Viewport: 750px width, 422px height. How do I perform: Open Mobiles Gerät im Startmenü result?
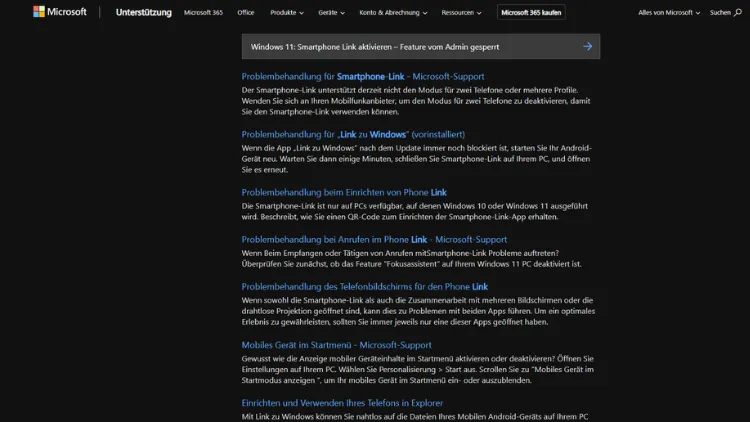tap(336, 345)
